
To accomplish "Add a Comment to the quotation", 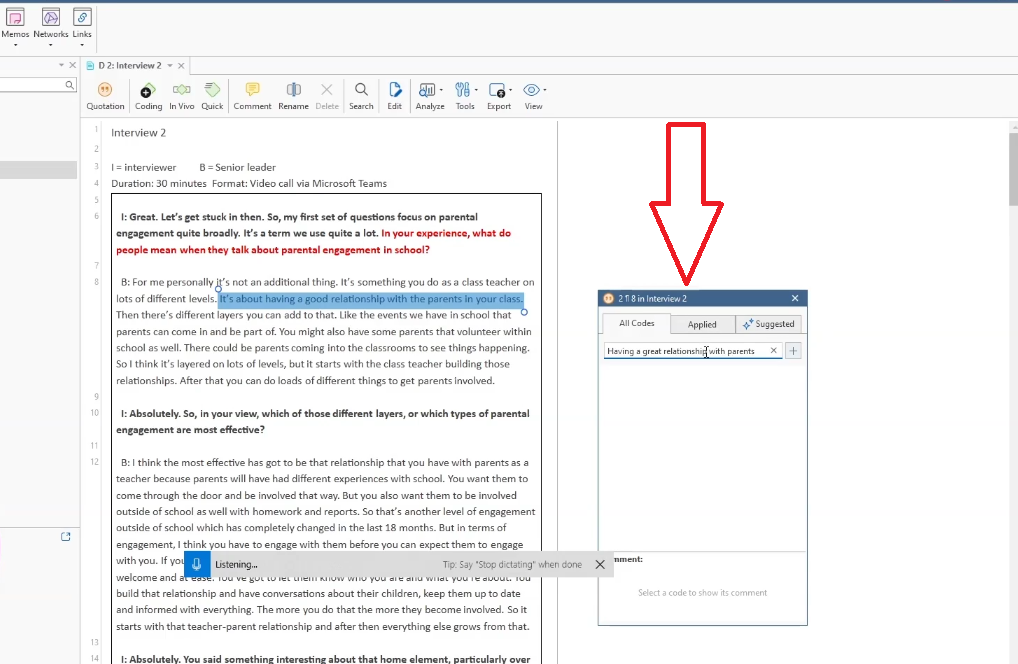I will [x=252, y=95].
